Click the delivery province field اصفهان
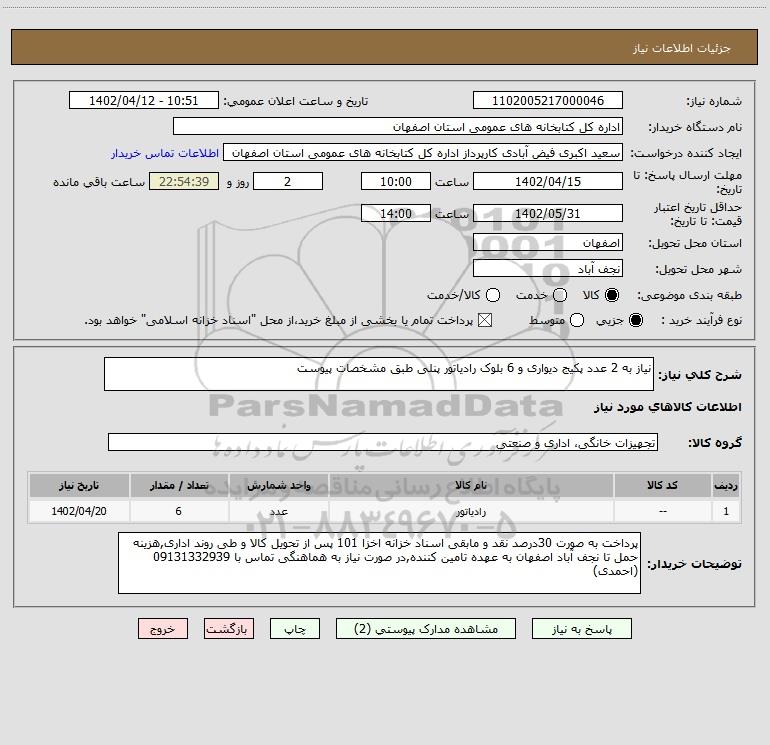This screenshot has height=745, width=770. (x=548, y=242)
